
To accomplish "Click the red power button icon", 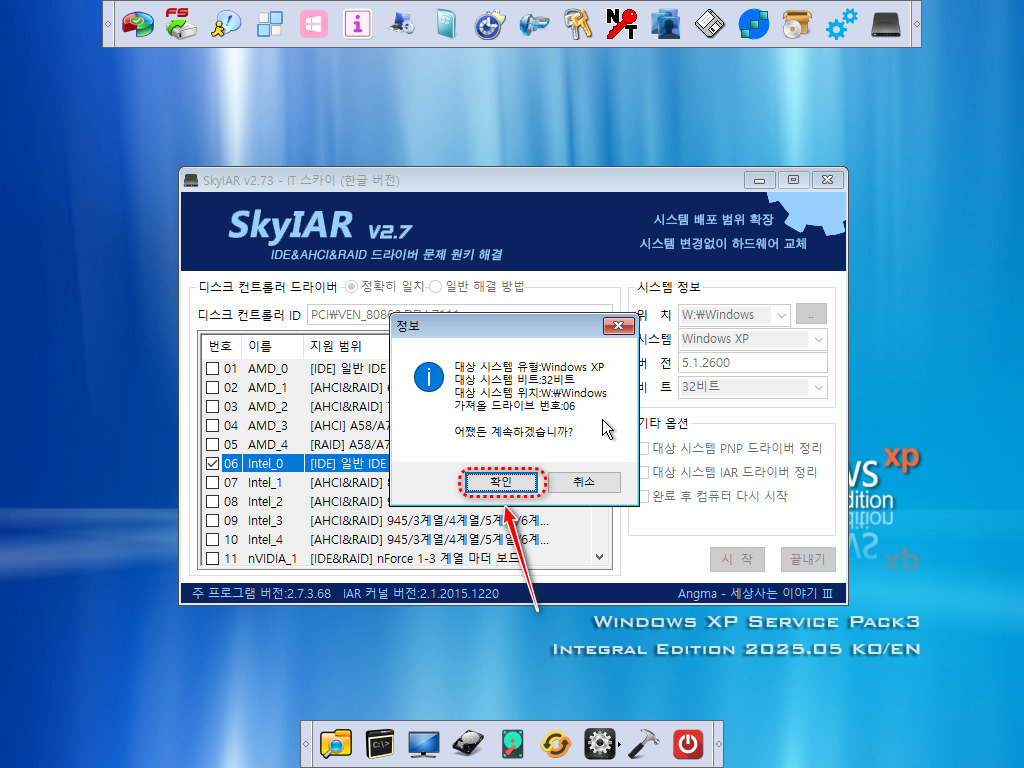I will [x=688, y=744].
